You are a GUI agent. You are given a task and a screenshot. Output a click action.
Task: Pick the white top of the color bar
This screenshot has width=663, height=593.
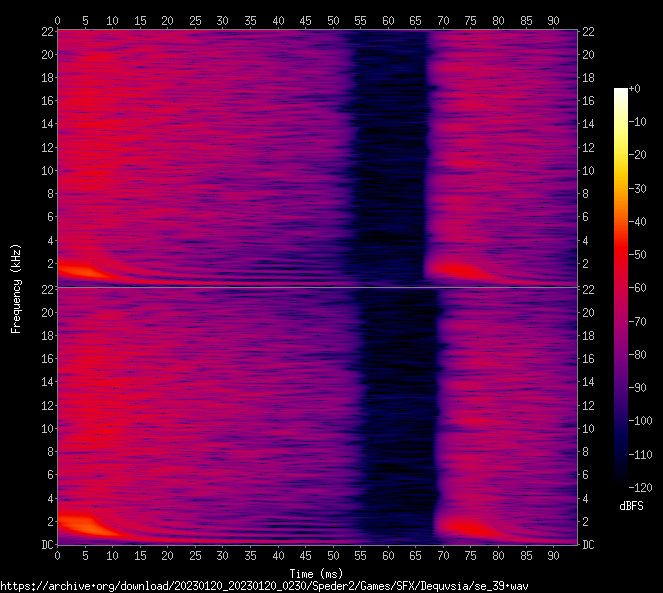coord(621,91)
